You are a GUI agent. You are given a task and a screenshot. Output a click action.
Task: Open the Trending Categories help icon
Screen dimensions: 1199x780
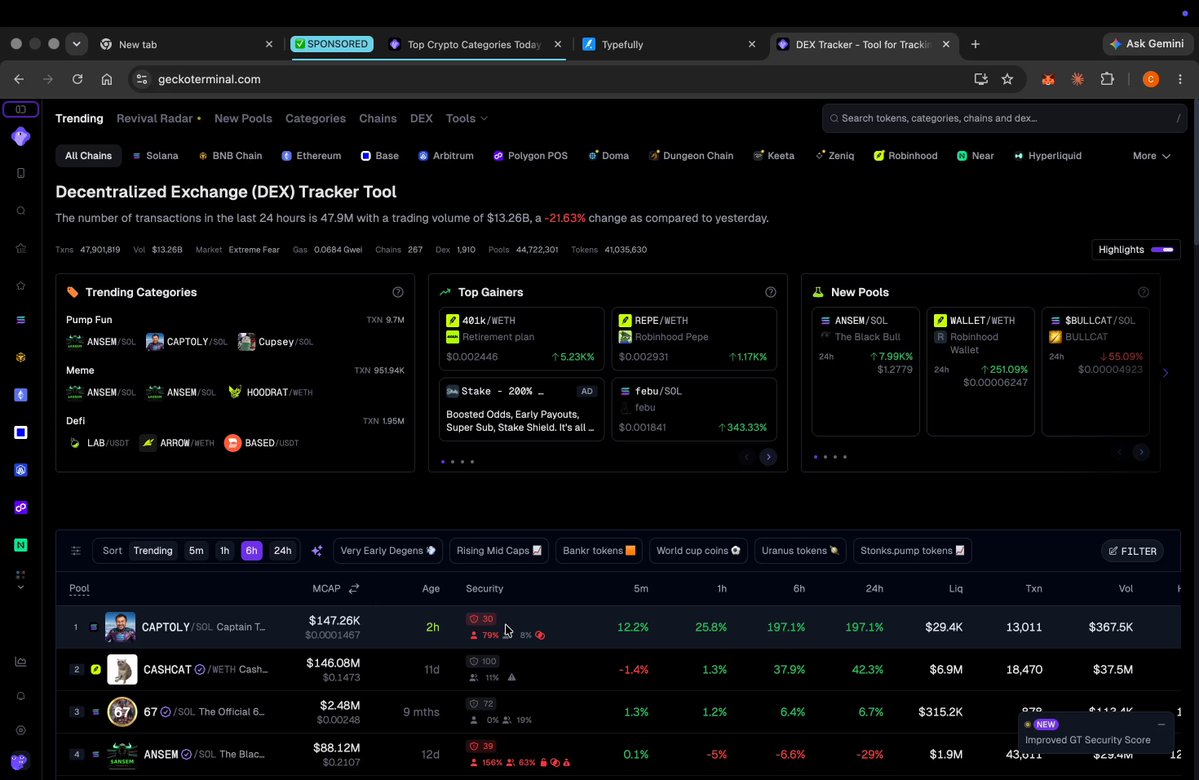click(x=398, y=292)
